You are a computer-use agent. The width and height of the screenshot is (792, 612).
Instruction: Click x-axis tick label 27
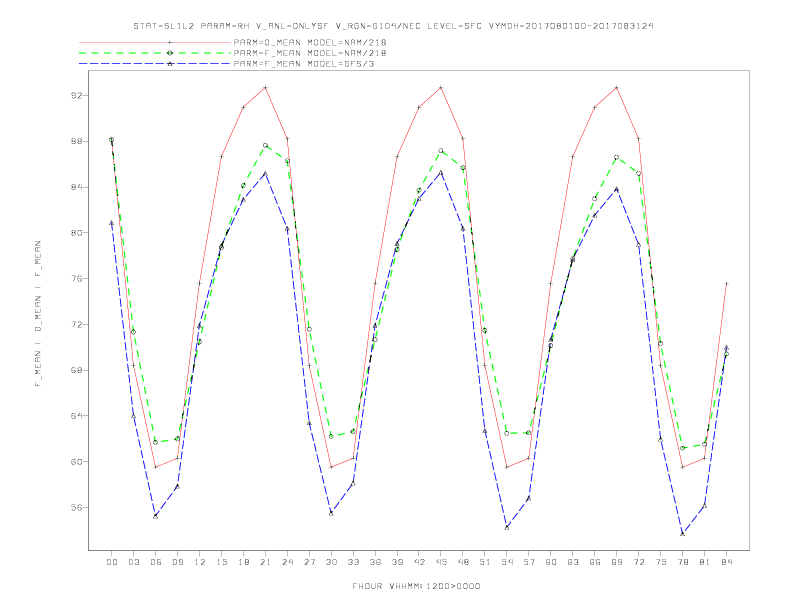[309, 562]
